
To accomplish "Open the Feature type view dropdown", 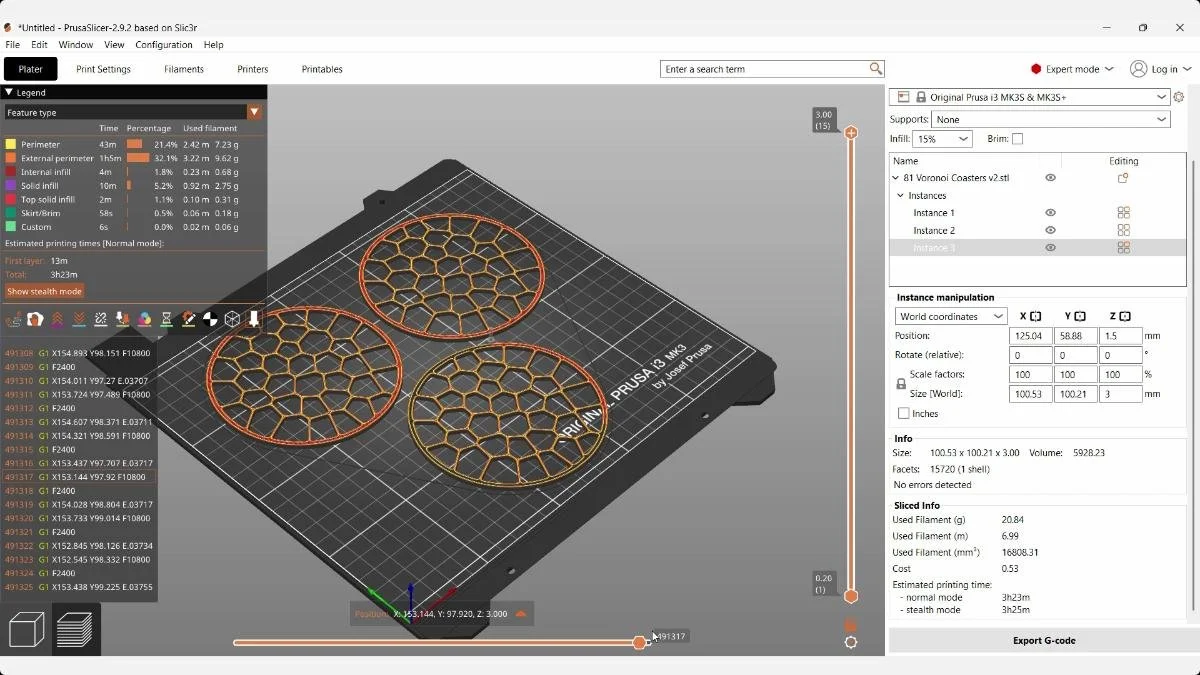I will tap(134, 112).
